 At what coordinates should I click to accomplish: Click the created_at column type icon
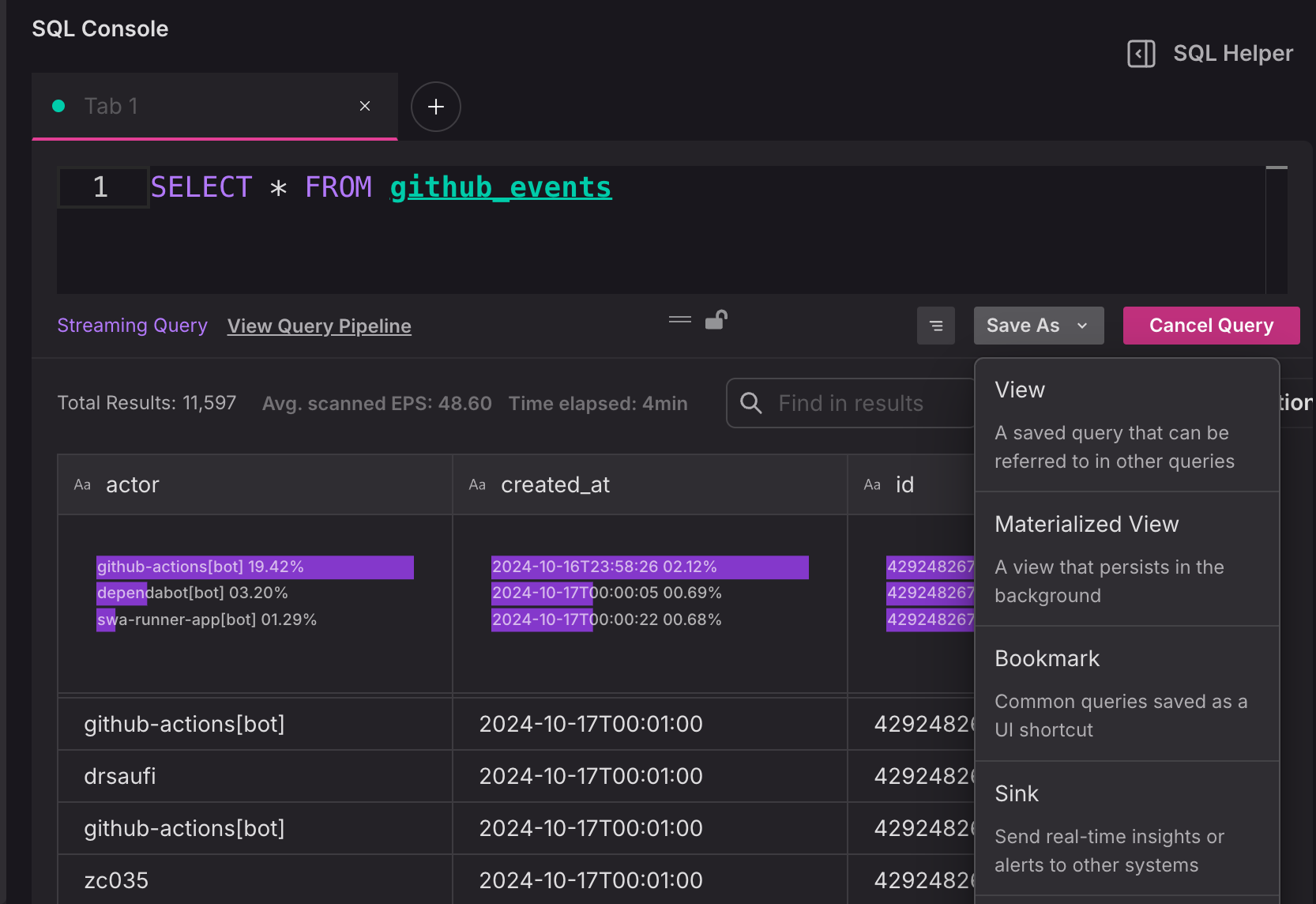[x=477, y=485]
